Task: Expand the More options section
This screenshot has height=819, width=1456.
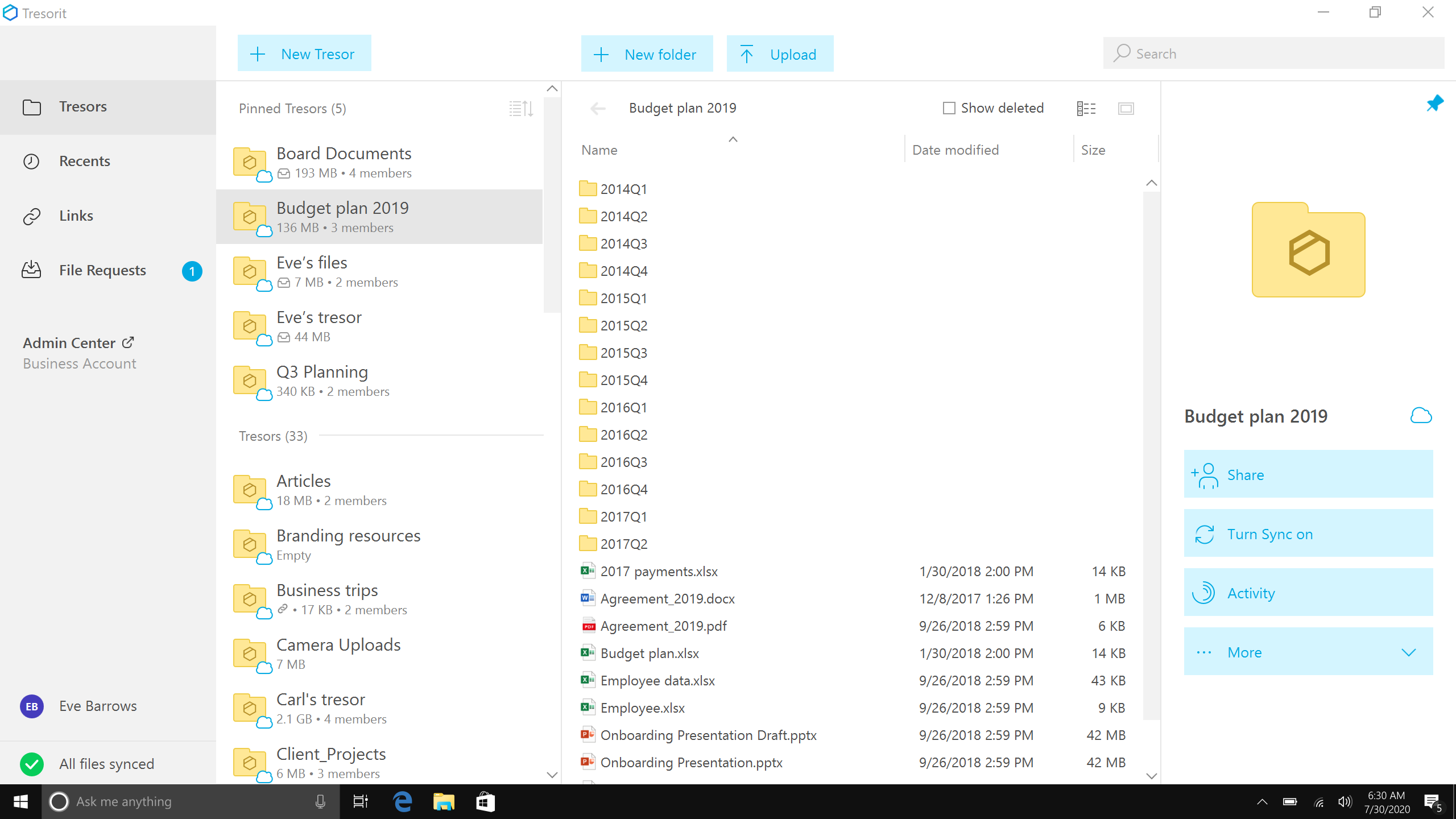Action: [1308, 652]
